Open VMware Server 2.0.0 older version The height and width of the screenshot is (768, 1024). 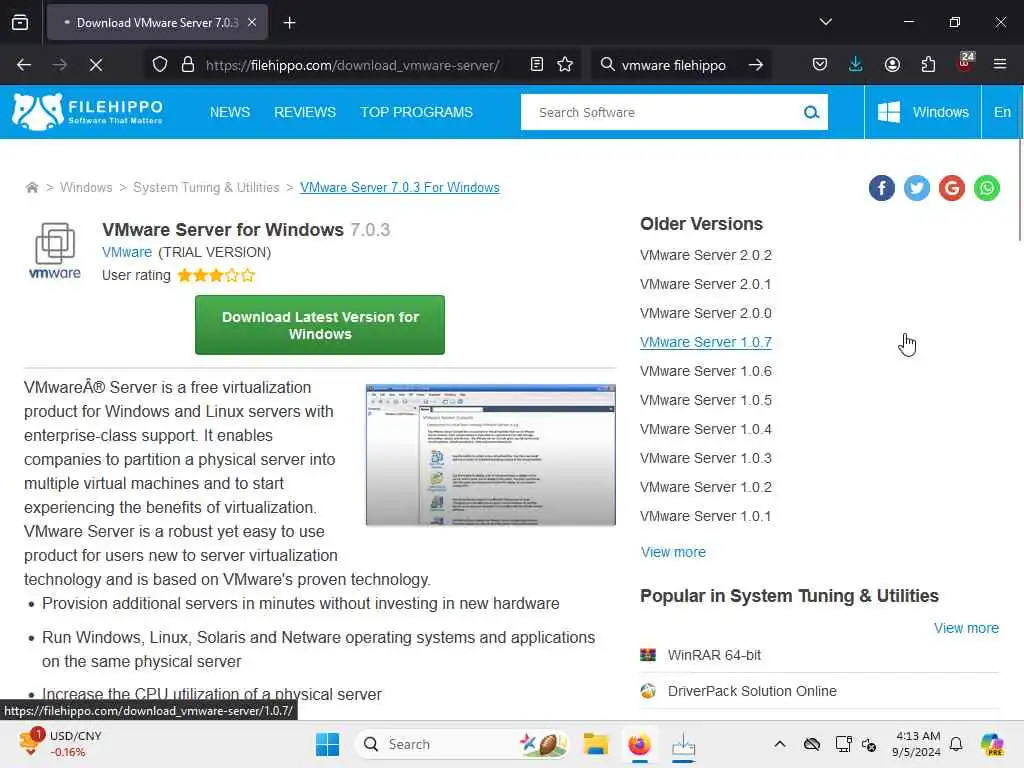pyautogui.click(x=706, y=313)
